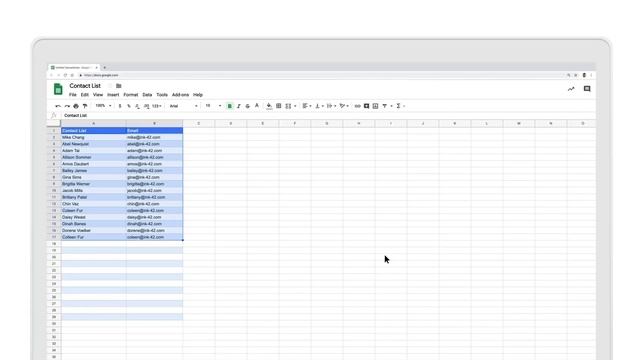
Task: Select the cell 'Gina Sims'
Action: tap(93, 177)
